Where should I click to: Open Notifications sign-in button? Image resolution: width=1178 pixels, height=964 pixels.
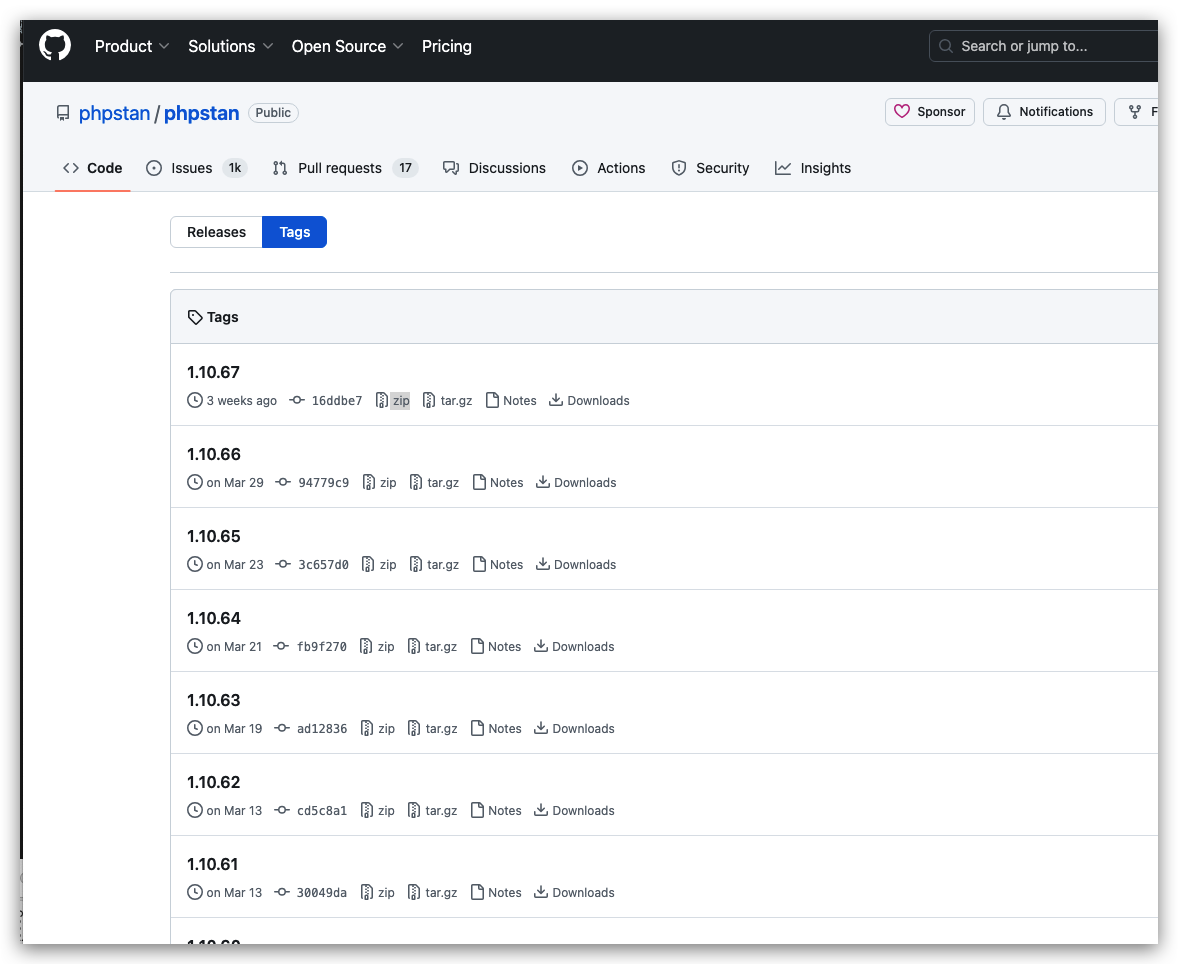click(1044, 112)
